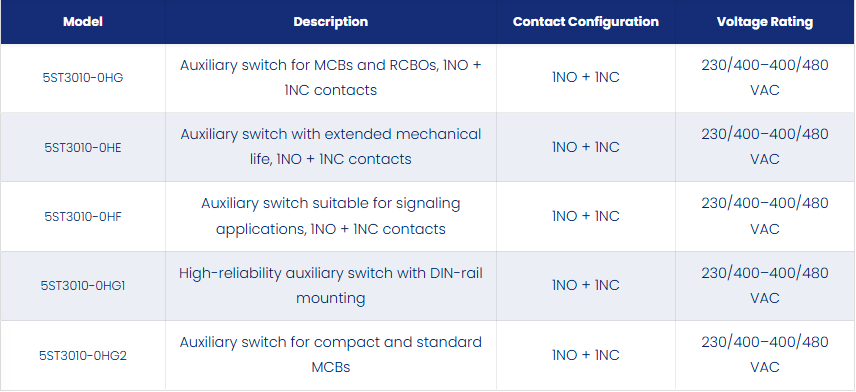Click the MCBs and RCBOs description
Screen dimensions: 856x392
pos(331,78)
